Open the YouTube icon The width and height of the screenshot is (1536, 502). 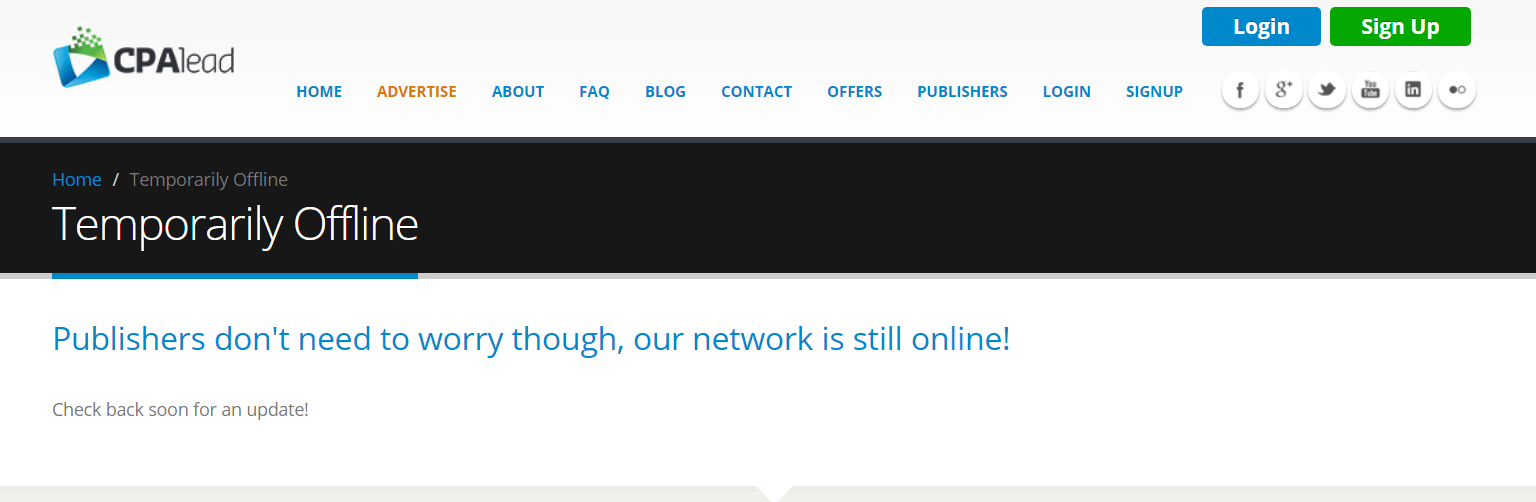pyautogui.click(x=1370, y=90)
